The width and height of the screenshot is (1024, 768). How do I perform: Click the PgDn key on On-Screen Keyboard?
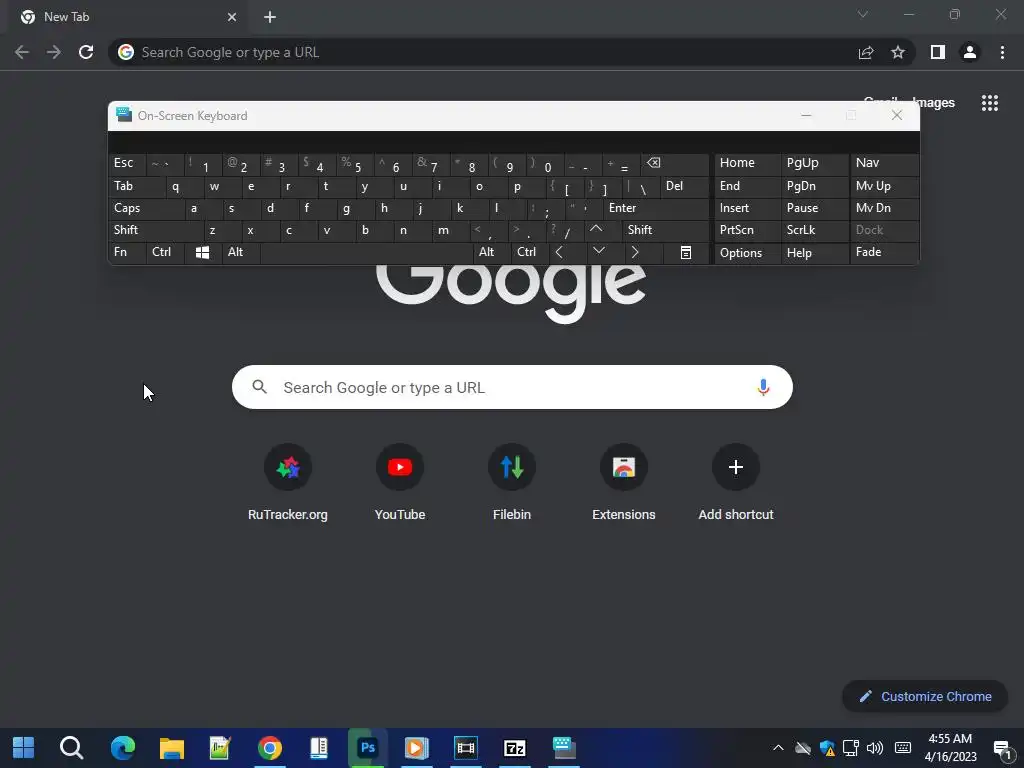click(x=814, y=186)
